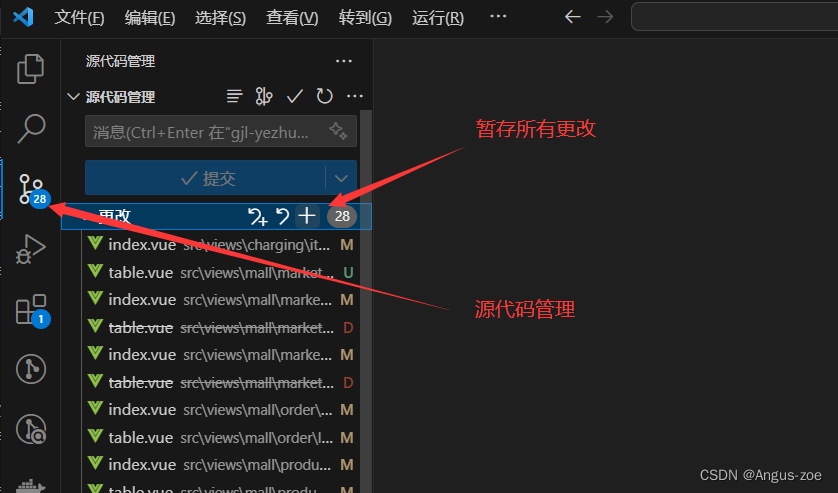Open the 转到(G) menu
Image resolution: width=838 pixels, height=493 pixels.
(x=365, y=18)
